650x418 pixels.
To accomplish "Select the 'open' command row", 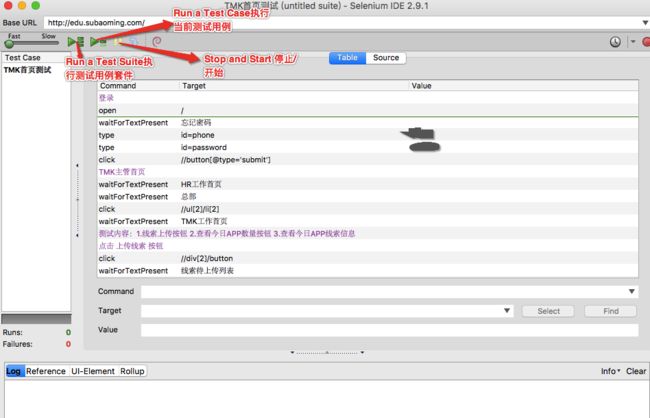I will click(368, 110).
